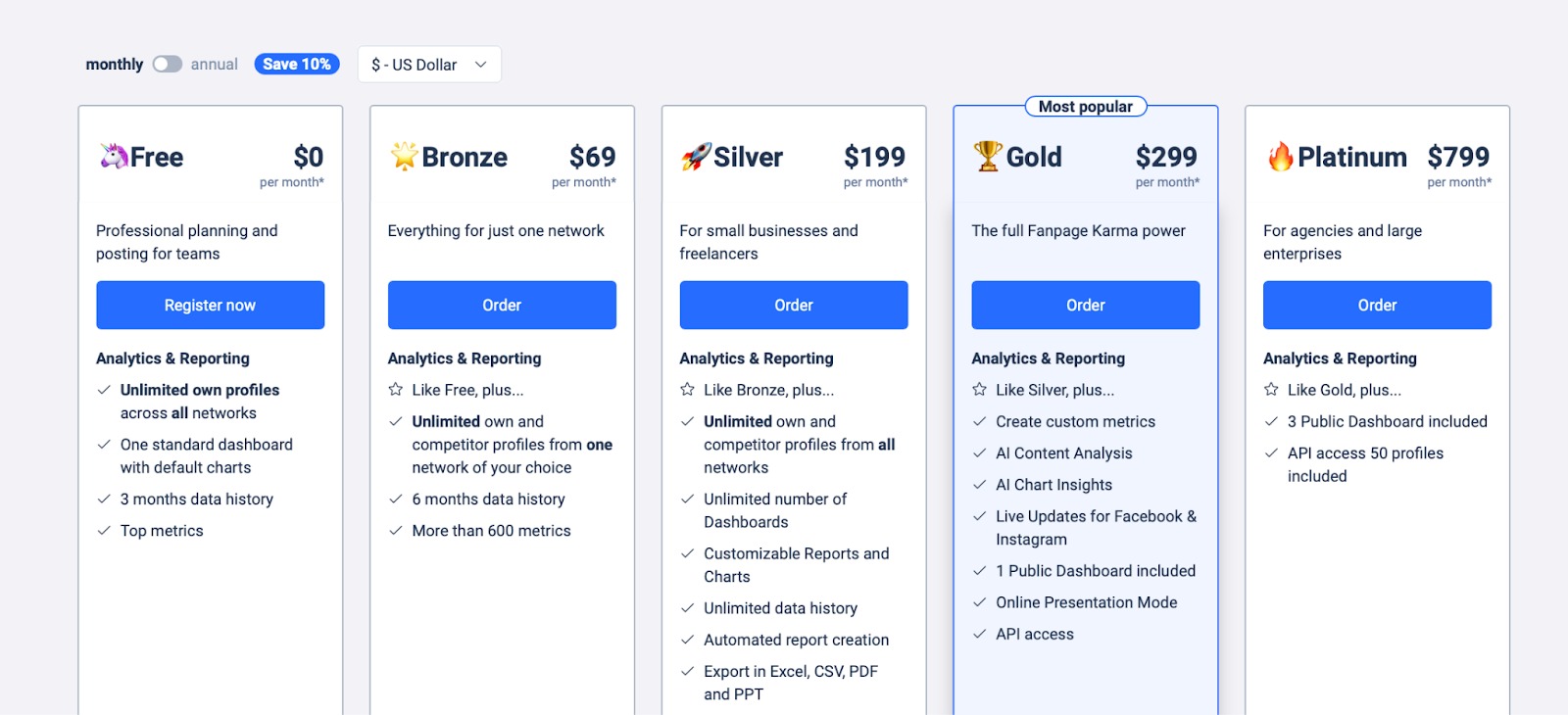Screen dimensions: 1568x715
Task: Click the trophy icon next to Gold
Action: [987, 156]
